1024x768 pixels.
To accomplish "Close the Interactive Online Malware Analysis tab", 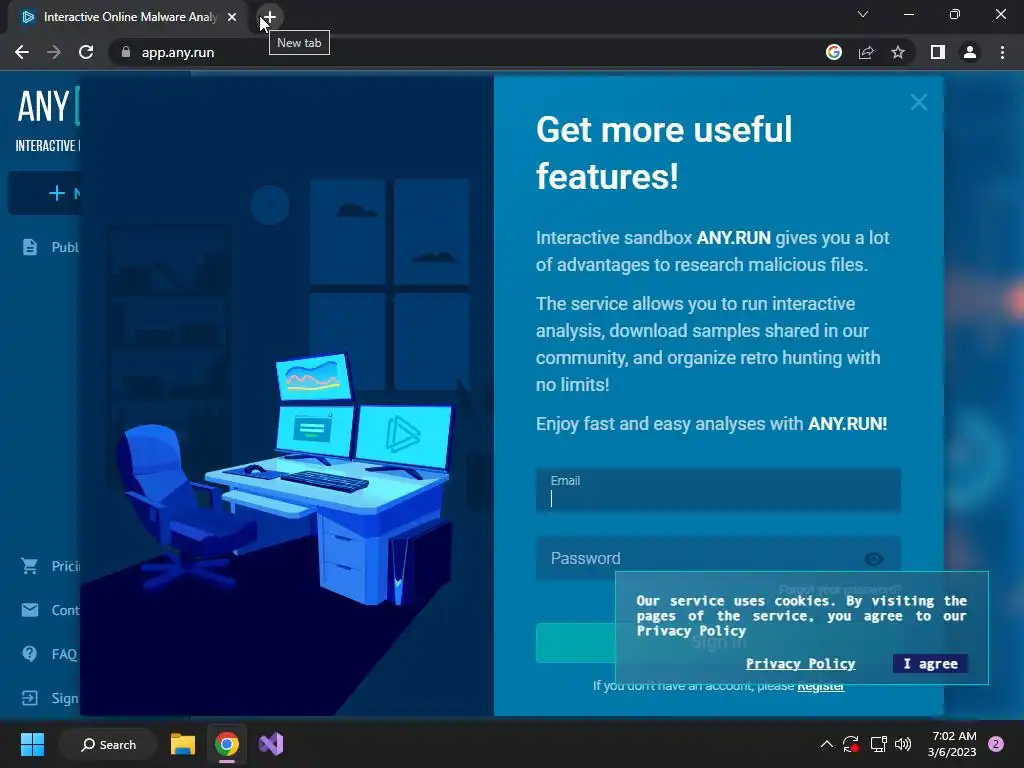I will coord(232,17).
